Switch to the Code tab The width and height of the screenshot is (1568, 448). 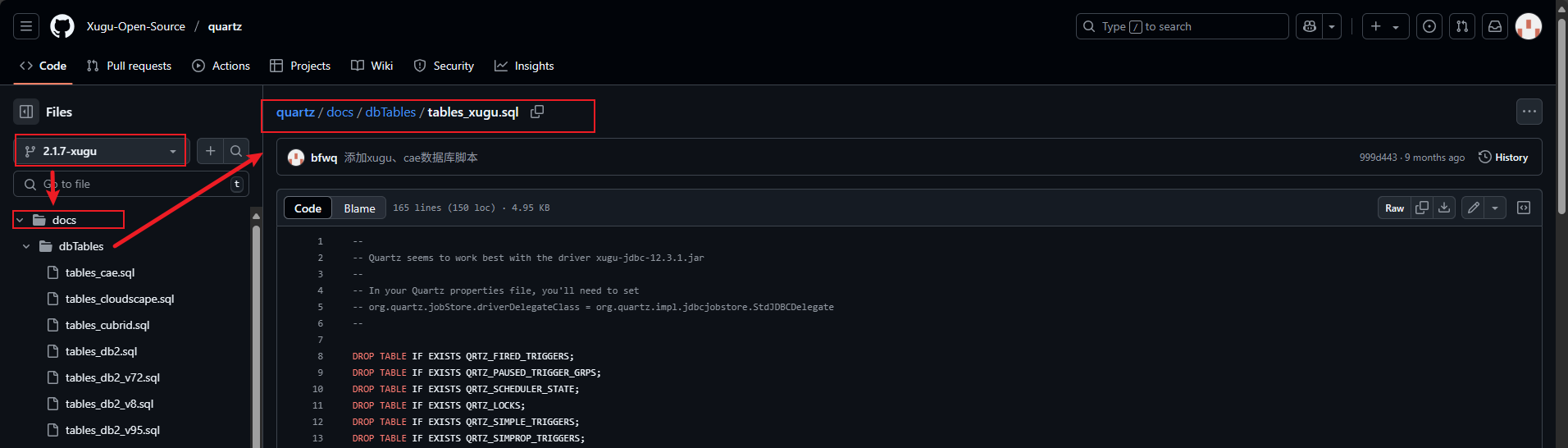[43, 66]
